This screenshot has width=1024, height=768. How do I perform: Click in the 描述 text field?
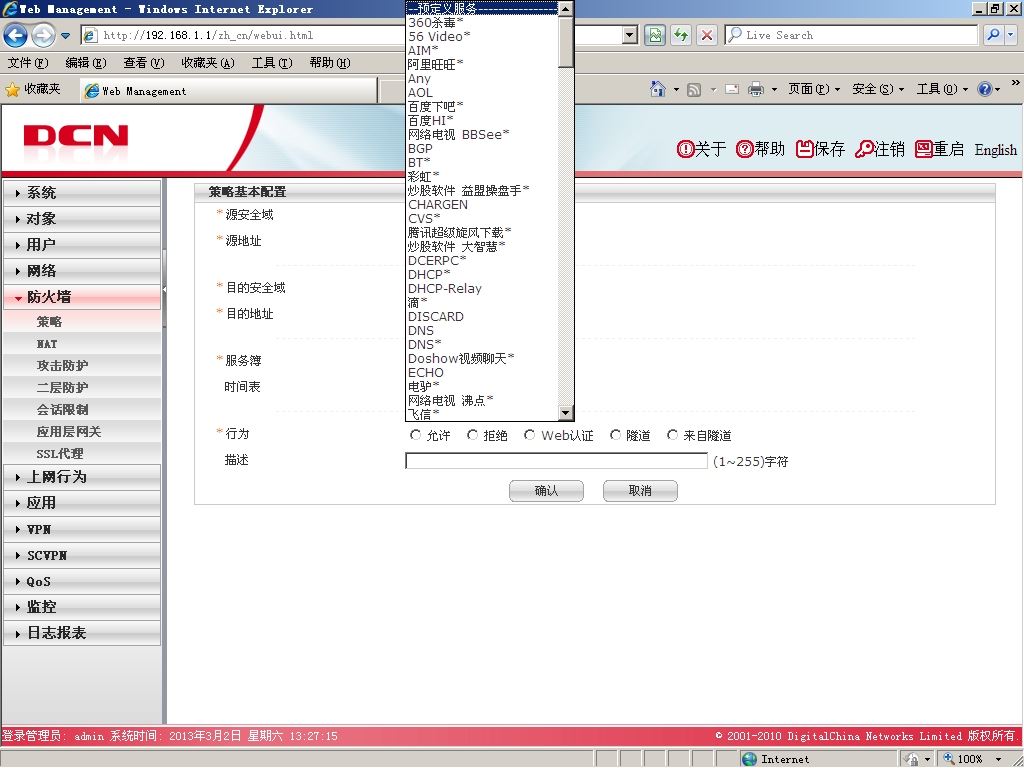[556, 461]
